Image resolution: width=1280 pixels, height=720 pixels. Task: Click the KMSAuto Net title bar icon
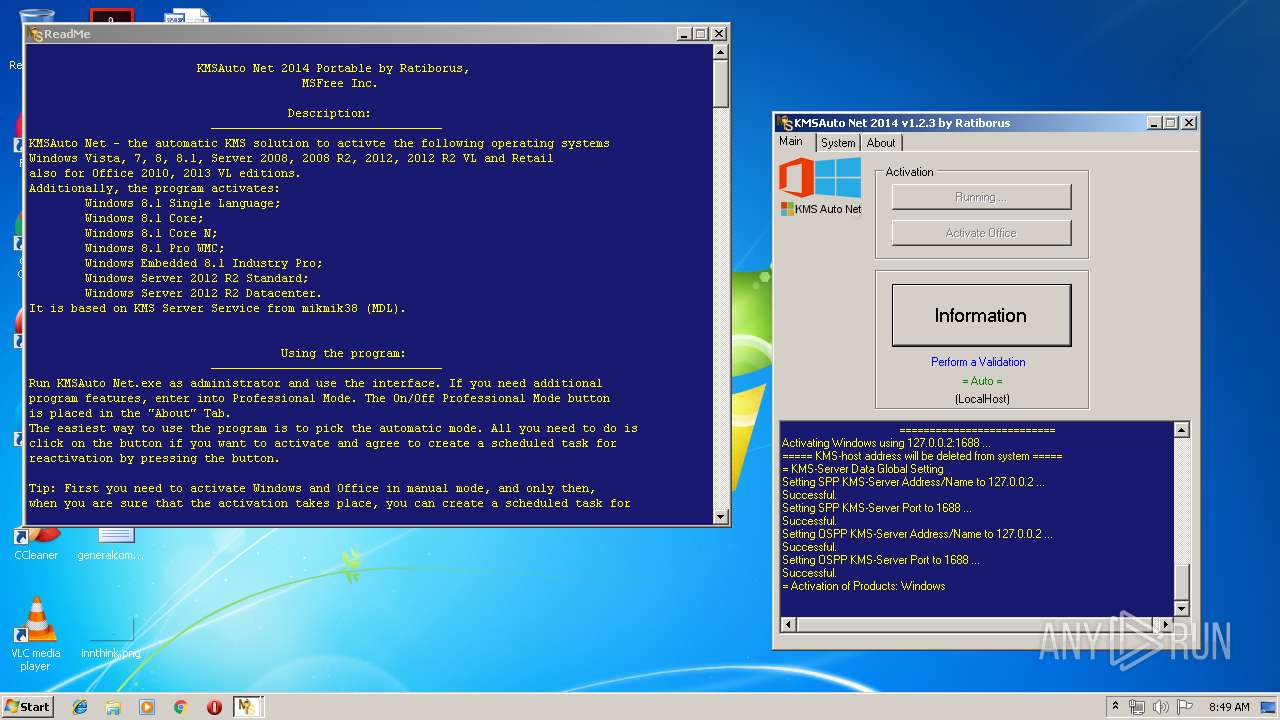(785, 123)
